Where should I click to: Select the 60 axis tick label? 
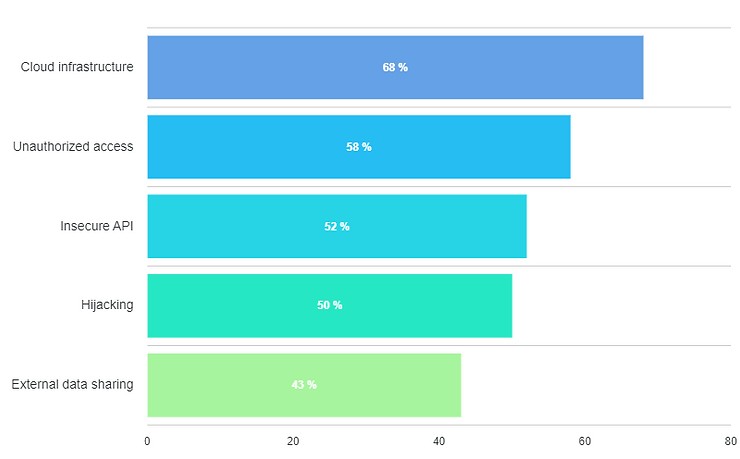tap(585, 441)
